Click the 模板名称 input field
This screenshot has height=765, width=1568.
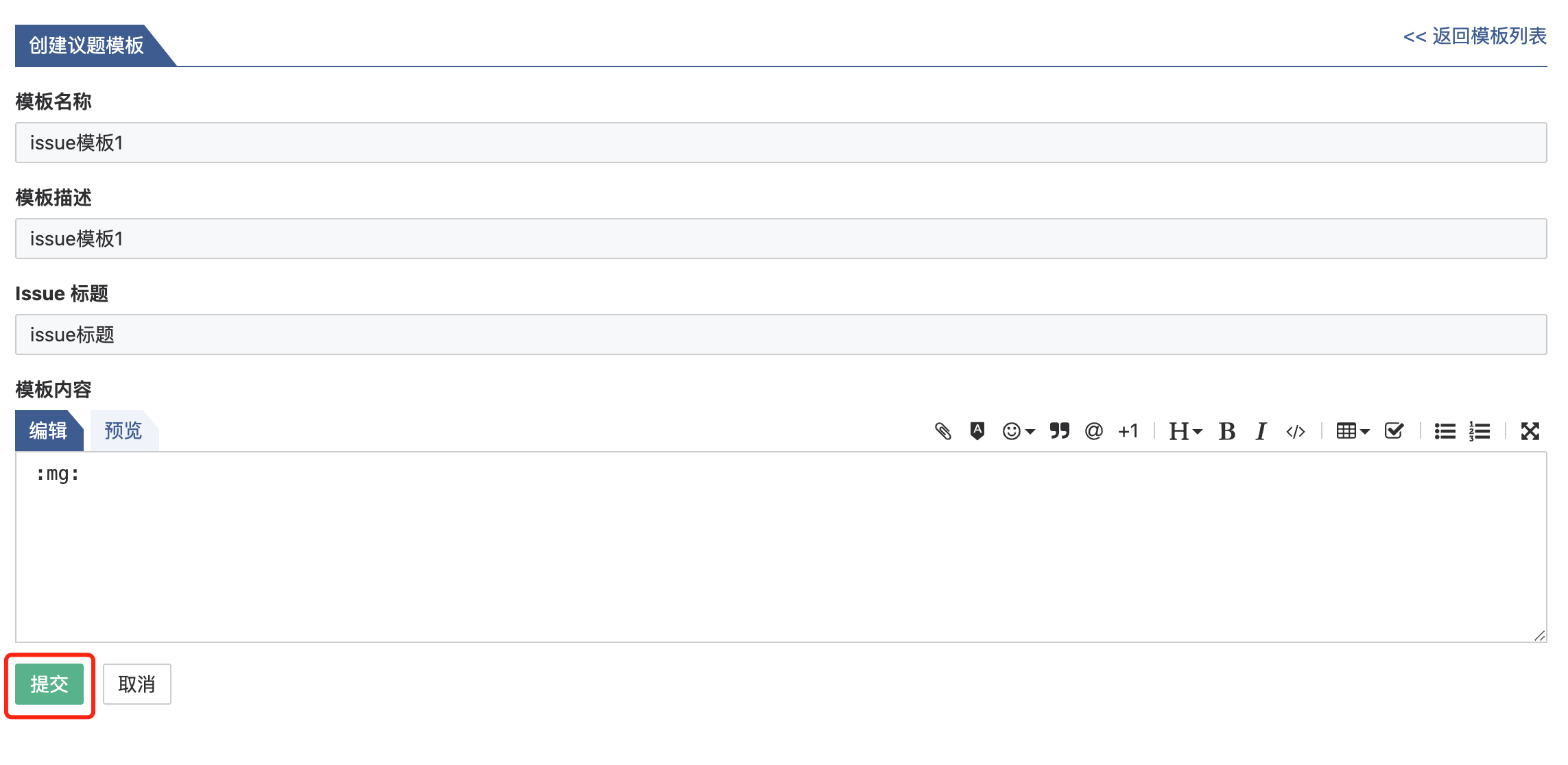click(x=781, y=143)
